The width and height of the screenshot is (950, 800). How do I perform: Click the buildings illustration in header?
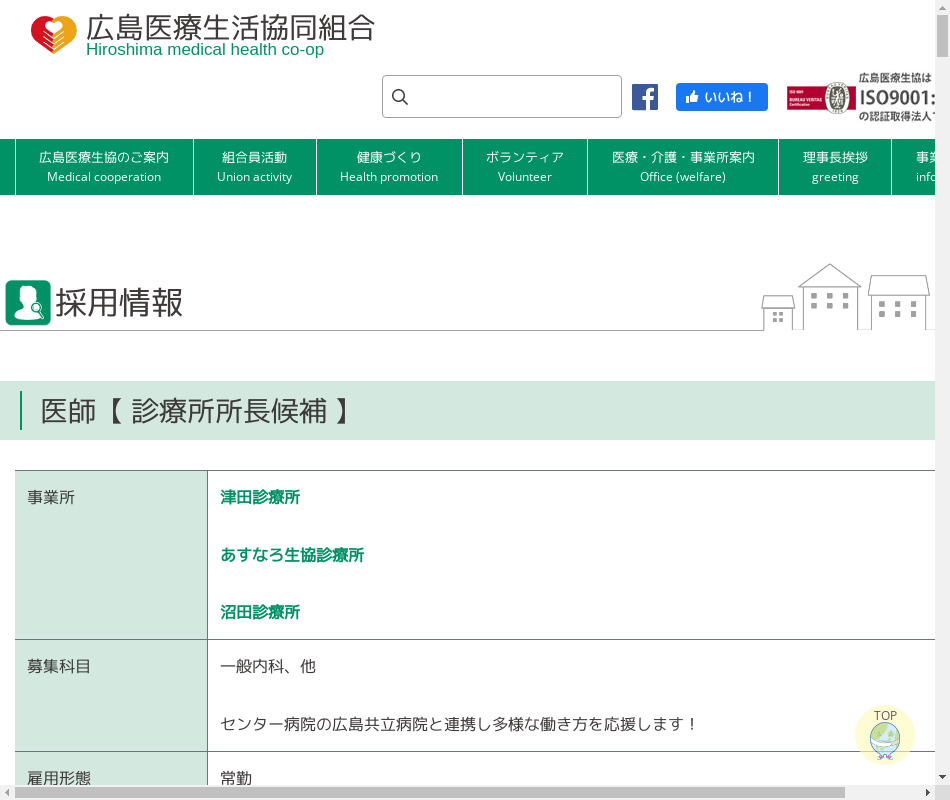click(x=846, y=298)
